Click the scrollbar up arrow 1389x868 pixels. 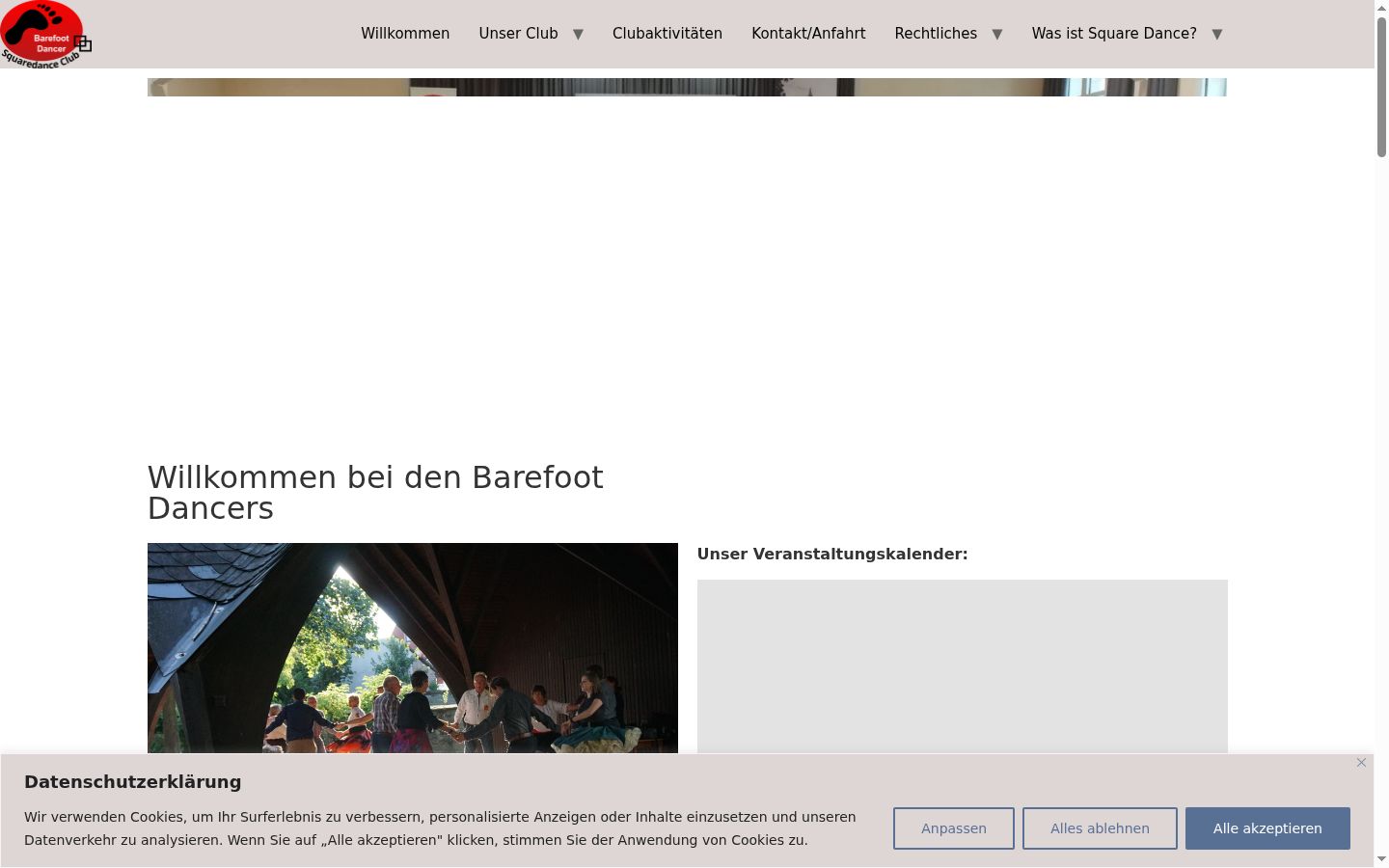tap(1381, 8)
